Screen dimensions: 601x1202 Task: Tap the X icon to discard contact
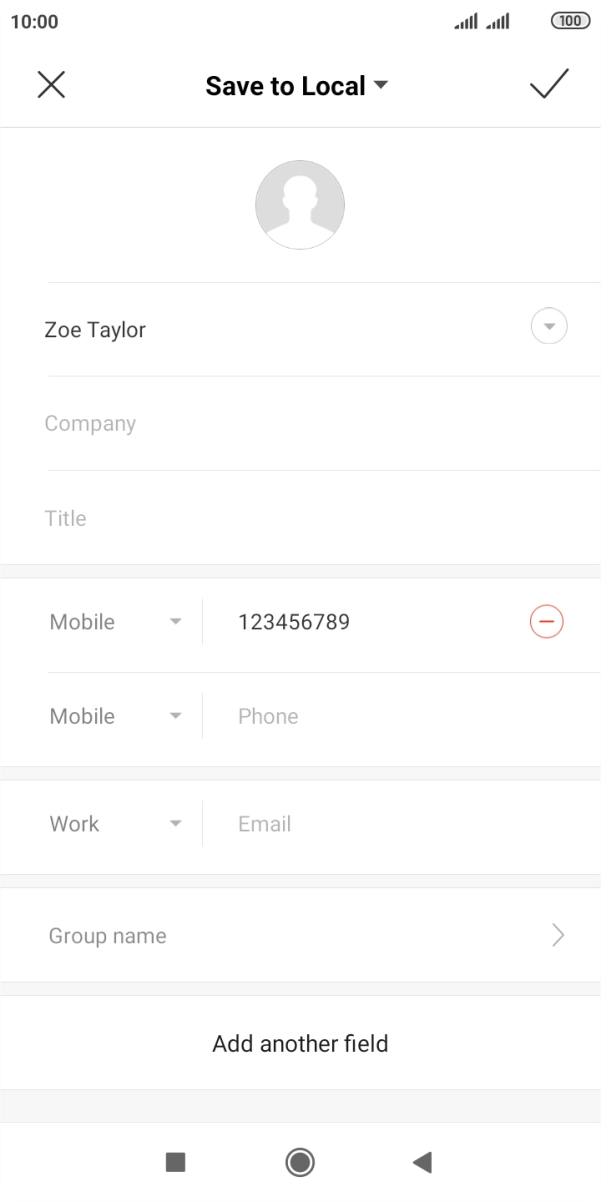[51, 85]
